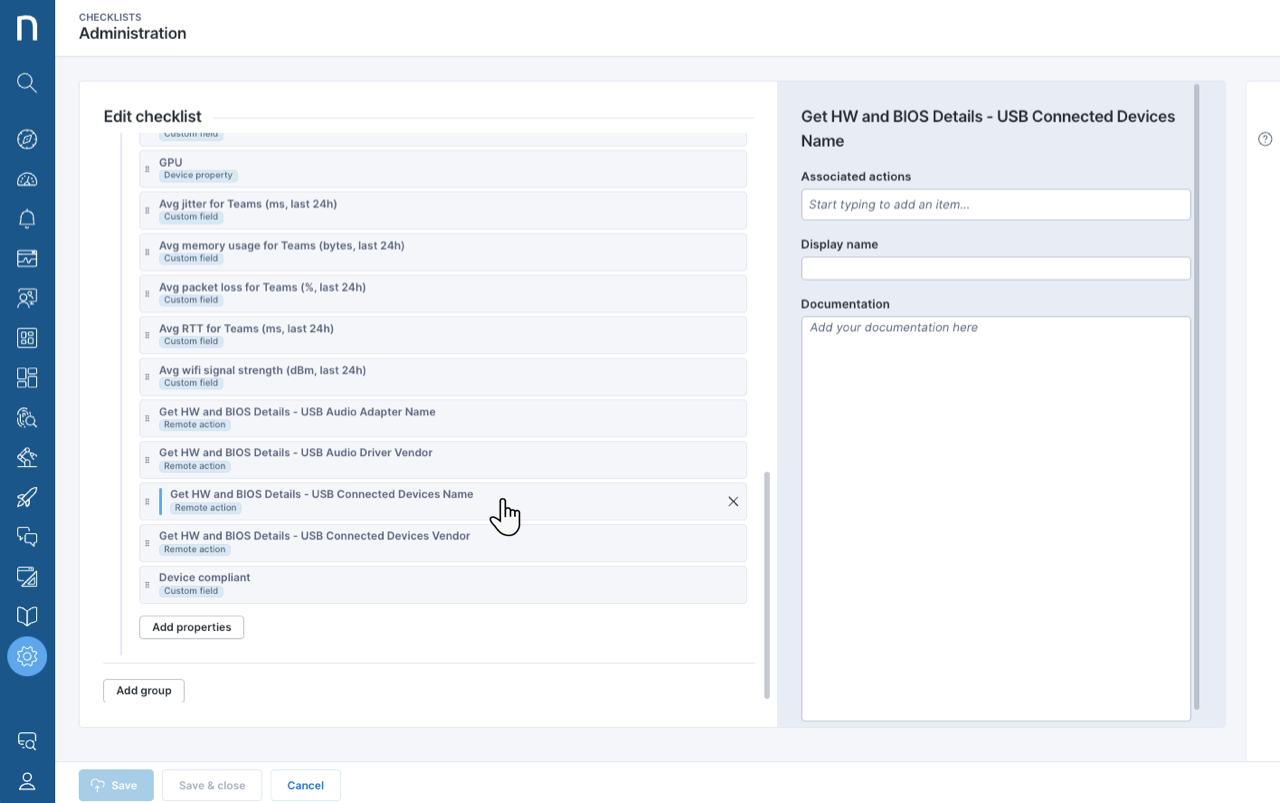Remove USB Connected Devices Name with the X

click(733, 501)
